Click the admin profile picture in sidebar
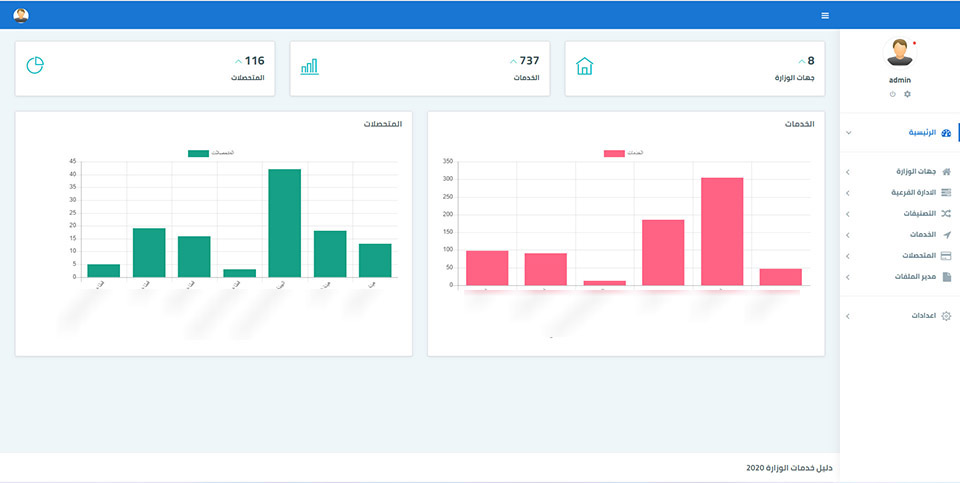Screen dimensions: 960x483 coord(899,53)
